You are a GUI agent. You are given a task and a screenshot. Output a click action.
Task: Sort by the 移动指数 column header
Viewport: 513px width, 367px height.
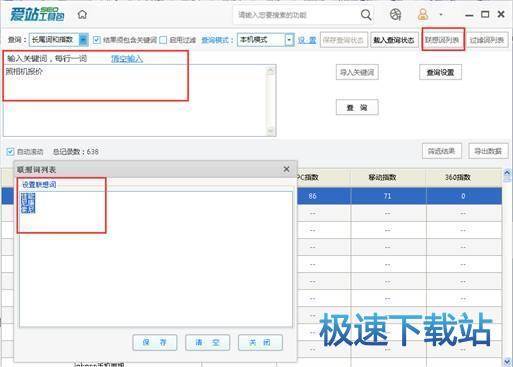click(388, 177)
